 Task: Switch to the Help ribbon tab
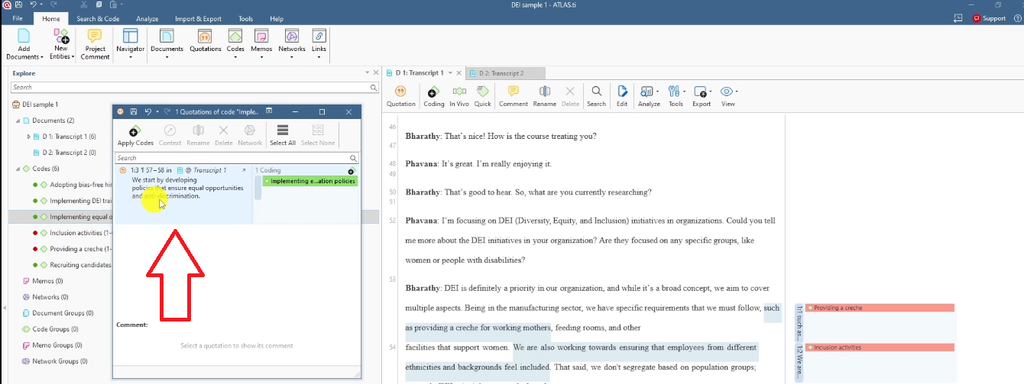(276, 19)
